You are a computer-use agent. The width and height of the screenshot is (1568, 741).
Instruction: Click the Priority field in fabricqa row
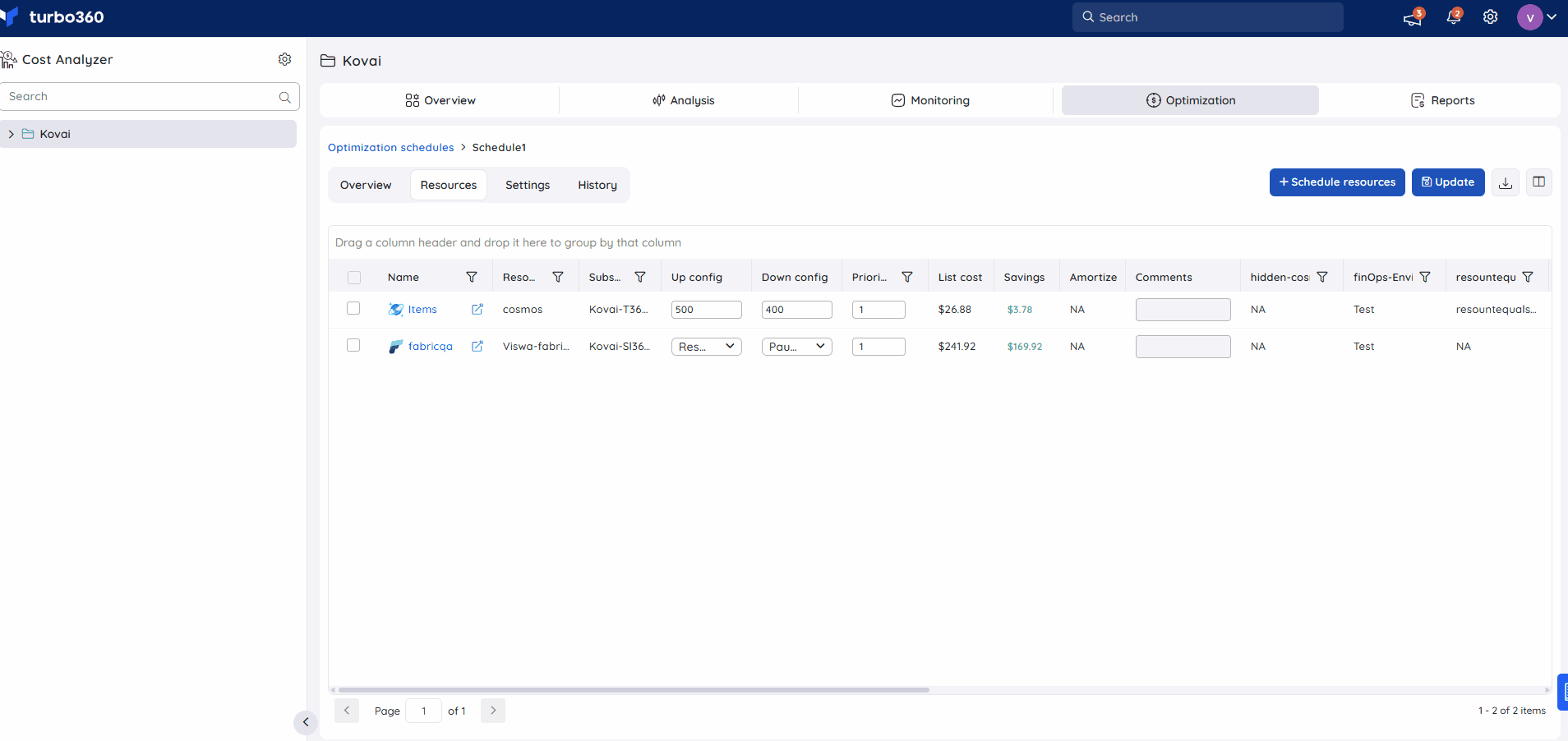[x=879, y=347]
